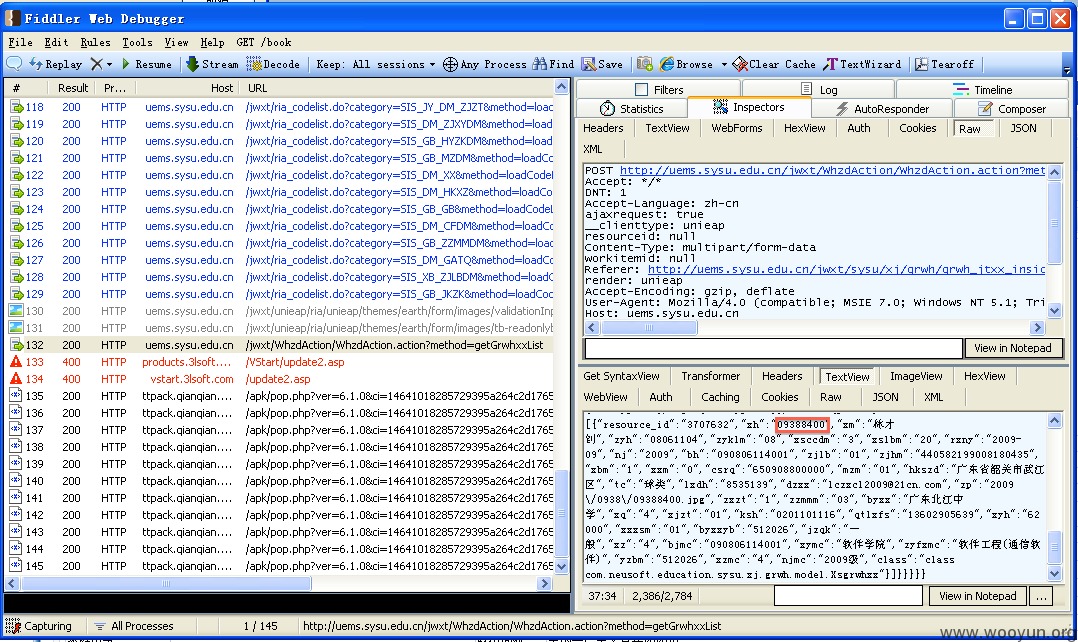Open the Tools menu
Image resolution: width=1078 pixels, height=642 pixels.
[137, 43]
